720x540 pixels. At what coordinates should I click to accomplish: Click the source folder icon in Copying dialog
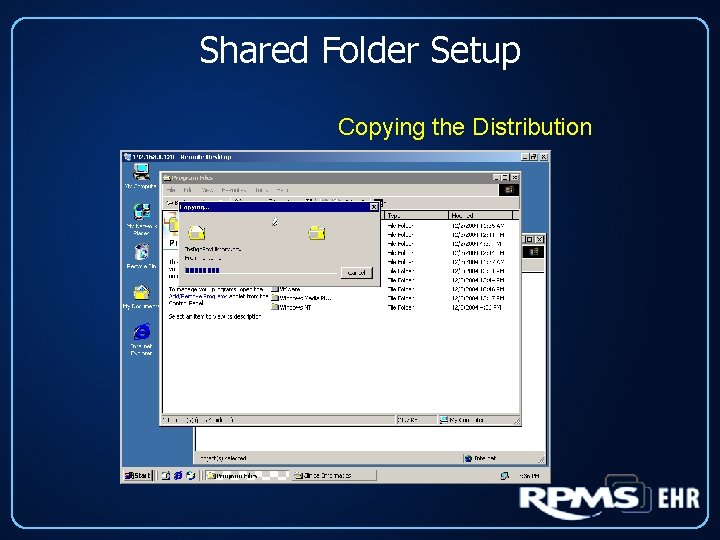pyautogui.click(x=197, y=232)
